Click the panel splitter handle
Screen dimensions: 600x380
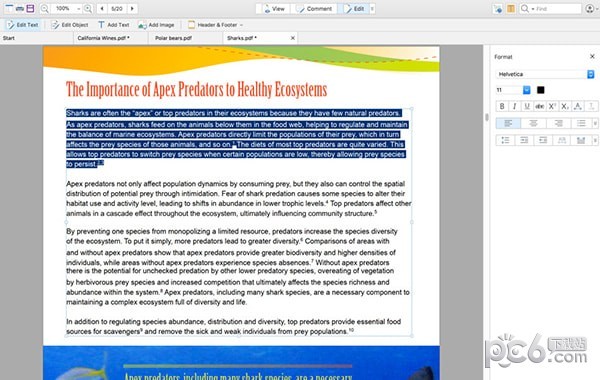click(487, 117)
